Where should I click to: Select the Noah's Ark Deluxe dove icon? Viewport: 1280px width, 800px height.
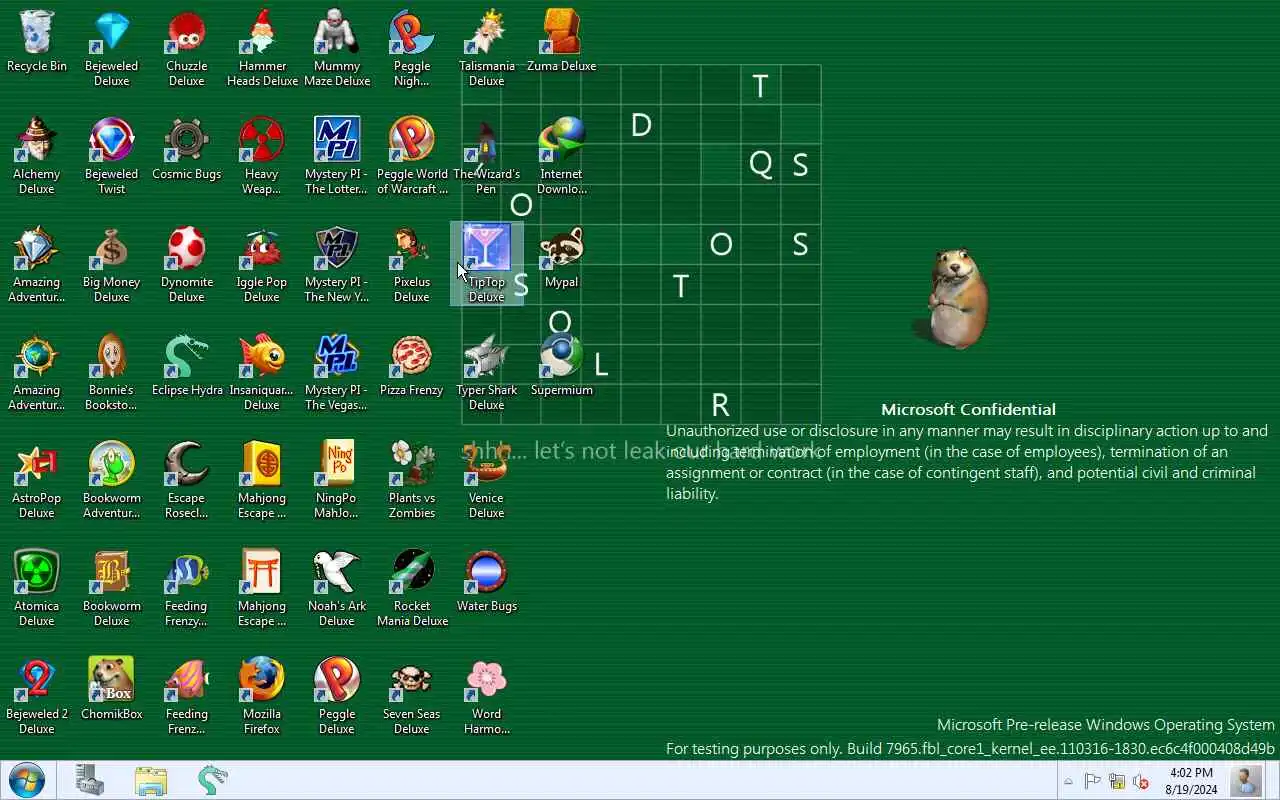pos(337,588)
